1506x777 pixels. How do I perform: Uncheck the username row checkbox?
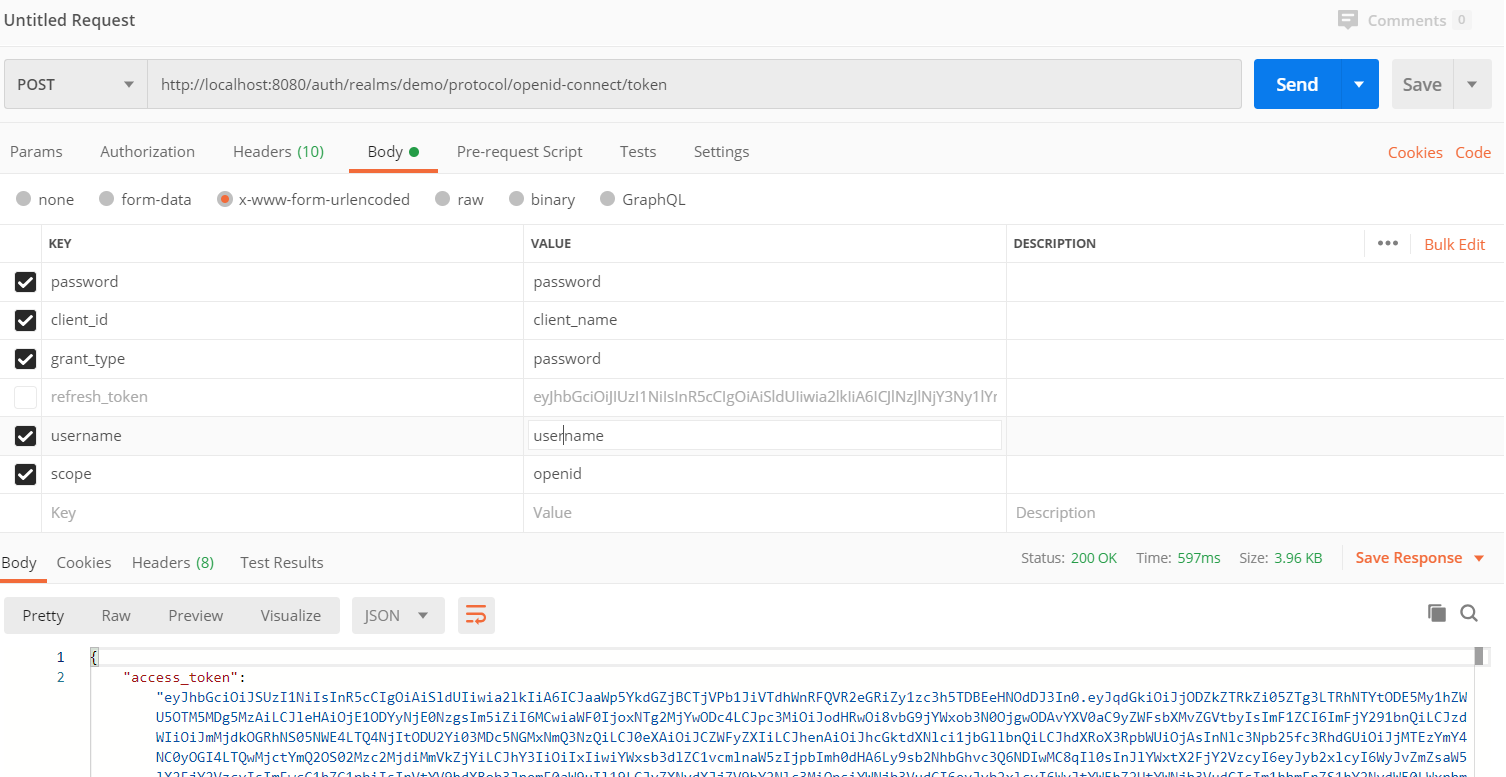pyautogui.click(x=25, y=436)
